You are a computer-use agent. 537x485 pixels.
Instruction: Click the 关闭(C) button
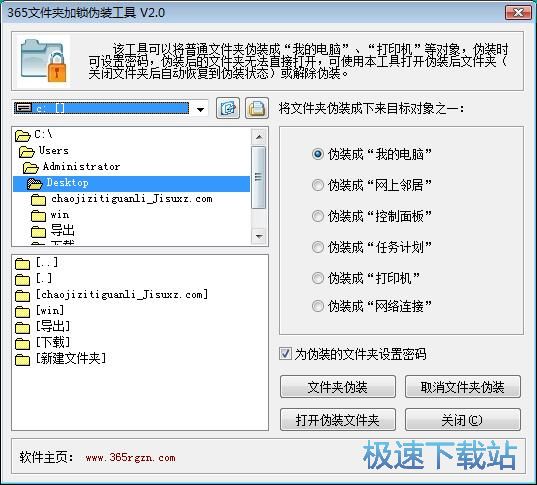pos(463,420)
